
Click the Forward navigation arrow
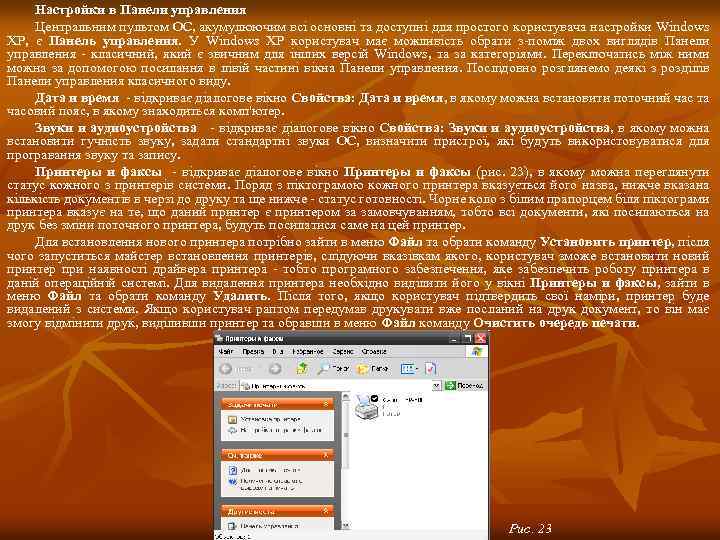pyautogui.click(x=275, y=369)
